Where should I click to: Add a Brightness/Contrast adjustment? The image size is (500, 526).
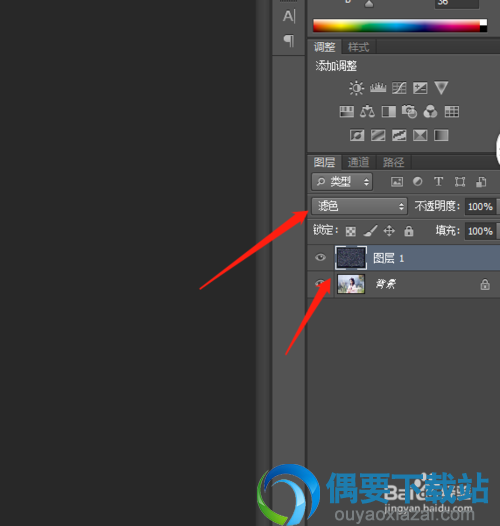click(356, 88)
